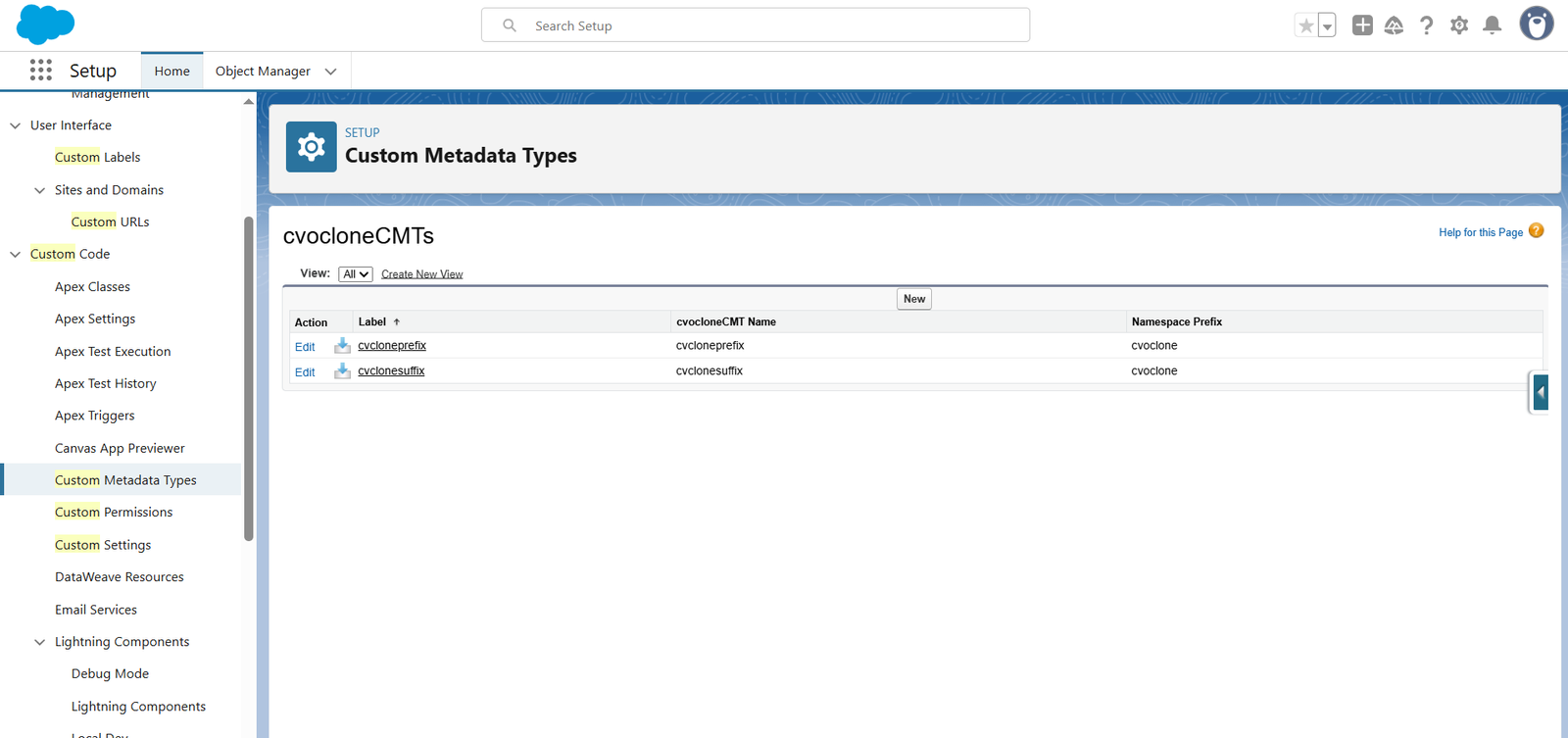View notifications bell icon

click(x=1492, y=25)
